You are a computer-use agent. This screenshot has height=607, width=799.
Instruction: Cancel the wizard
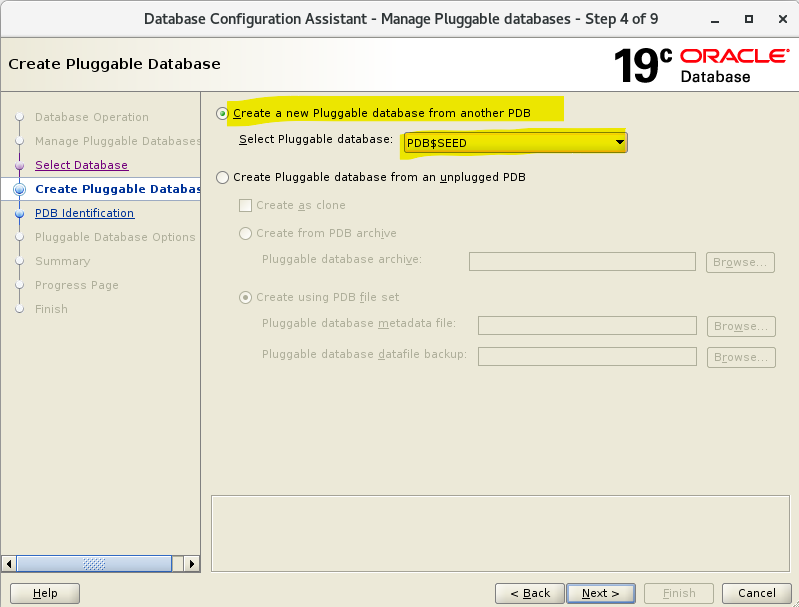tap(757, 593)
